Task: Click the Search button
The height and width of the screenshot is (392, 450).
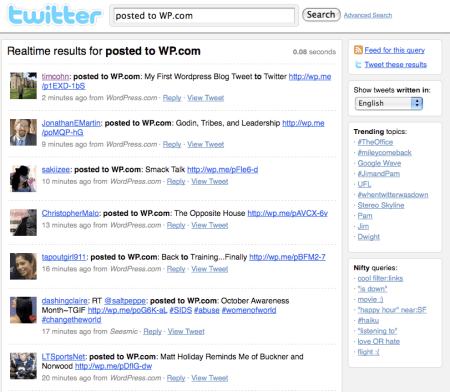Action: 321,15
